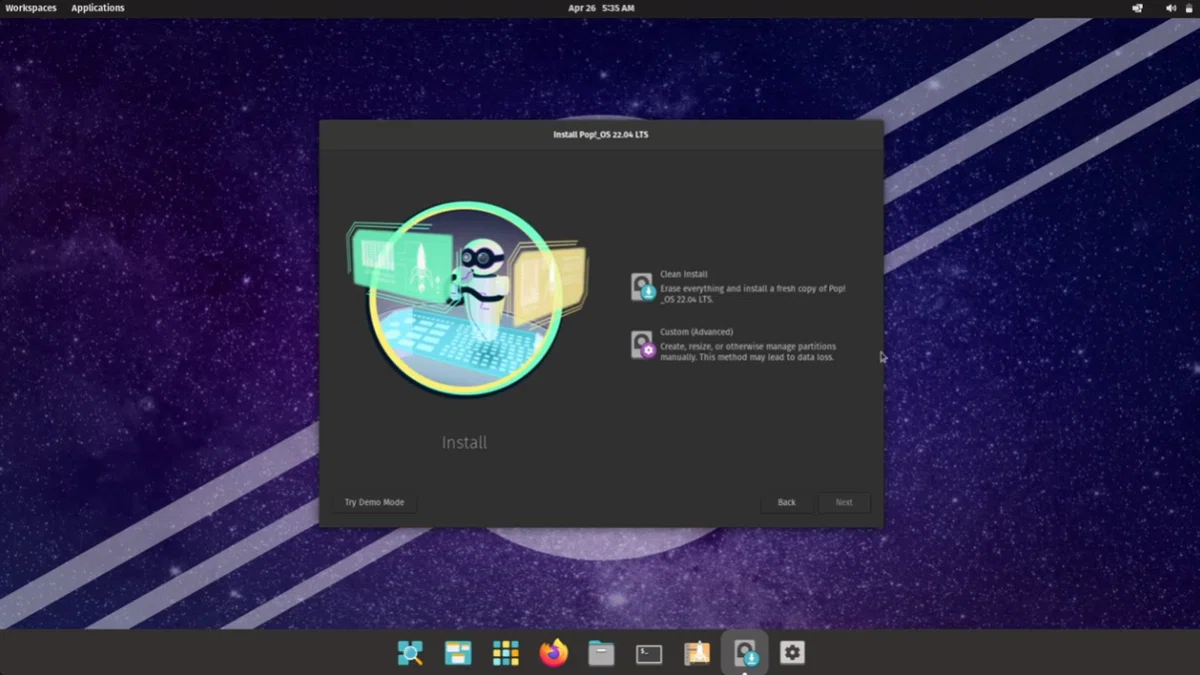Open the Applications grid dock icon

505,654
